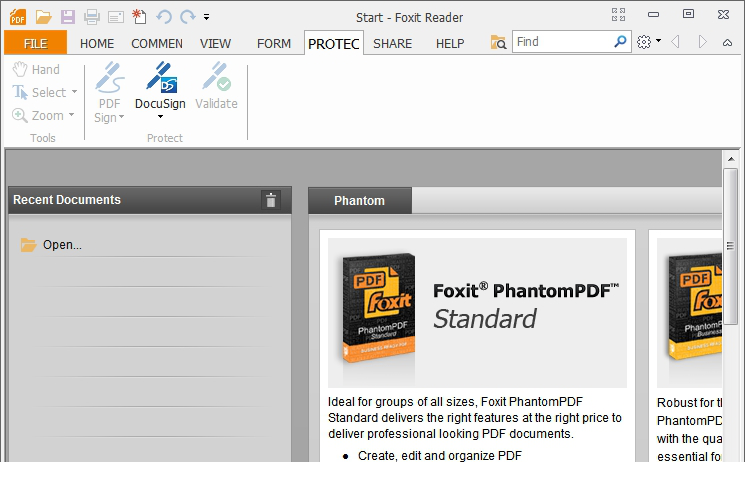Click the scroll-up arrow of vertical scrollbar
The image size is (745, 480).
731,159
